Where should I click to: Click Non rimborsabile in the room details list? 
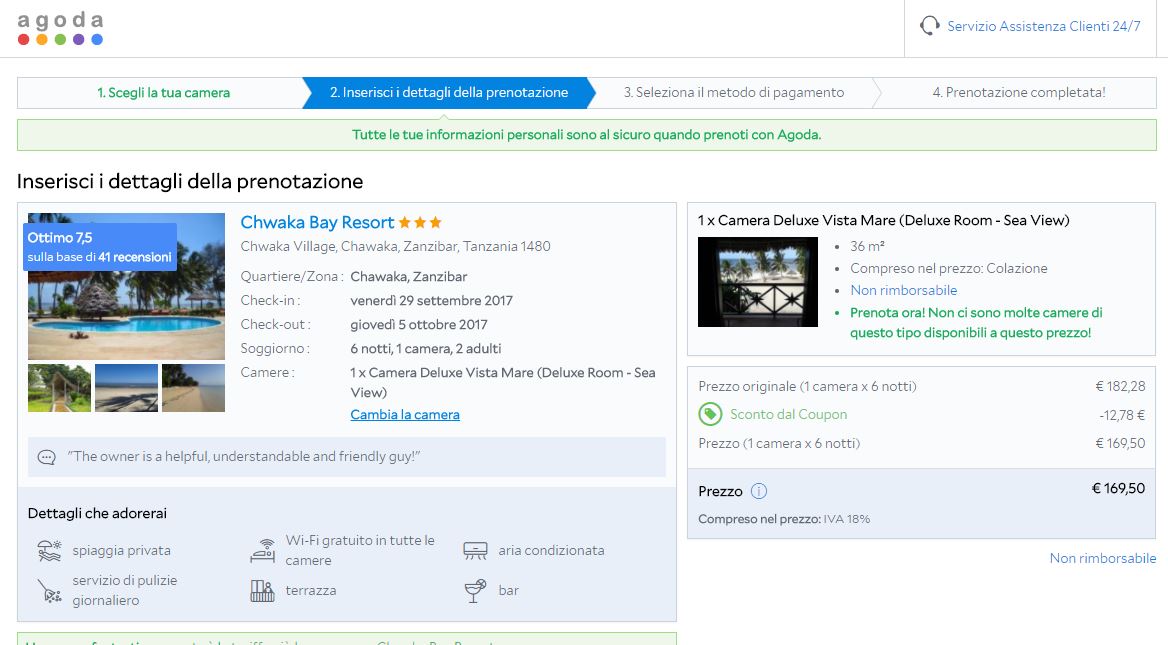click(x=904, y=290)
